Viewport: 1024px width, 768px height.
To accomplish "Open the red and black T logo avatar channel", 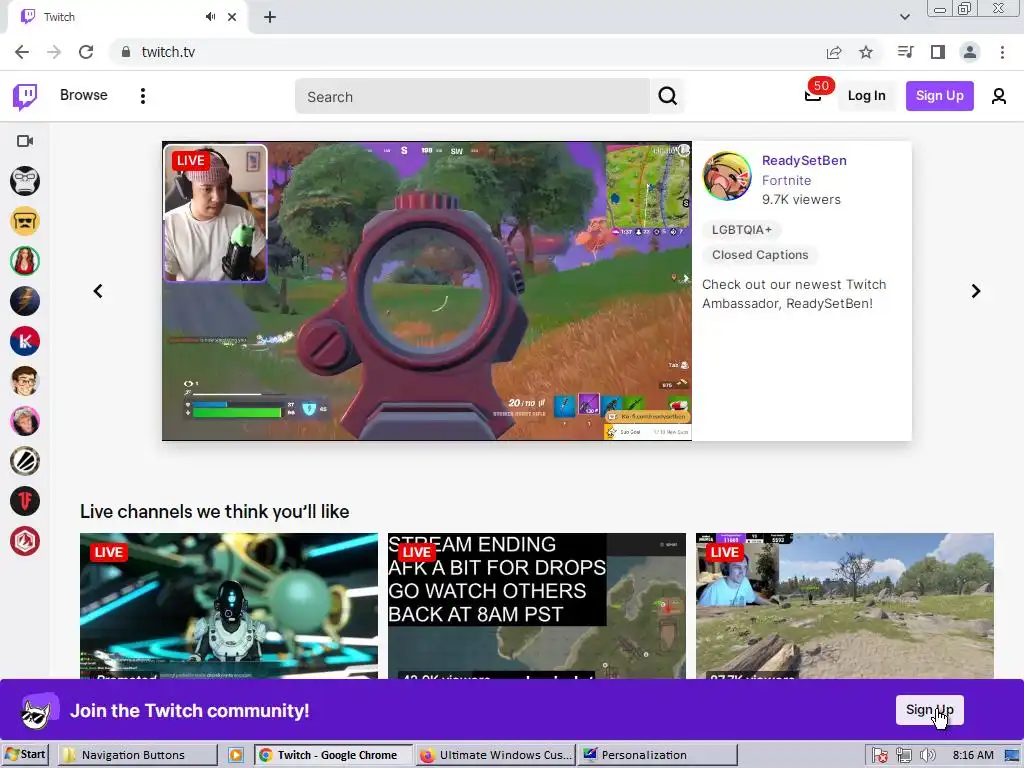I will coord(25,502).
